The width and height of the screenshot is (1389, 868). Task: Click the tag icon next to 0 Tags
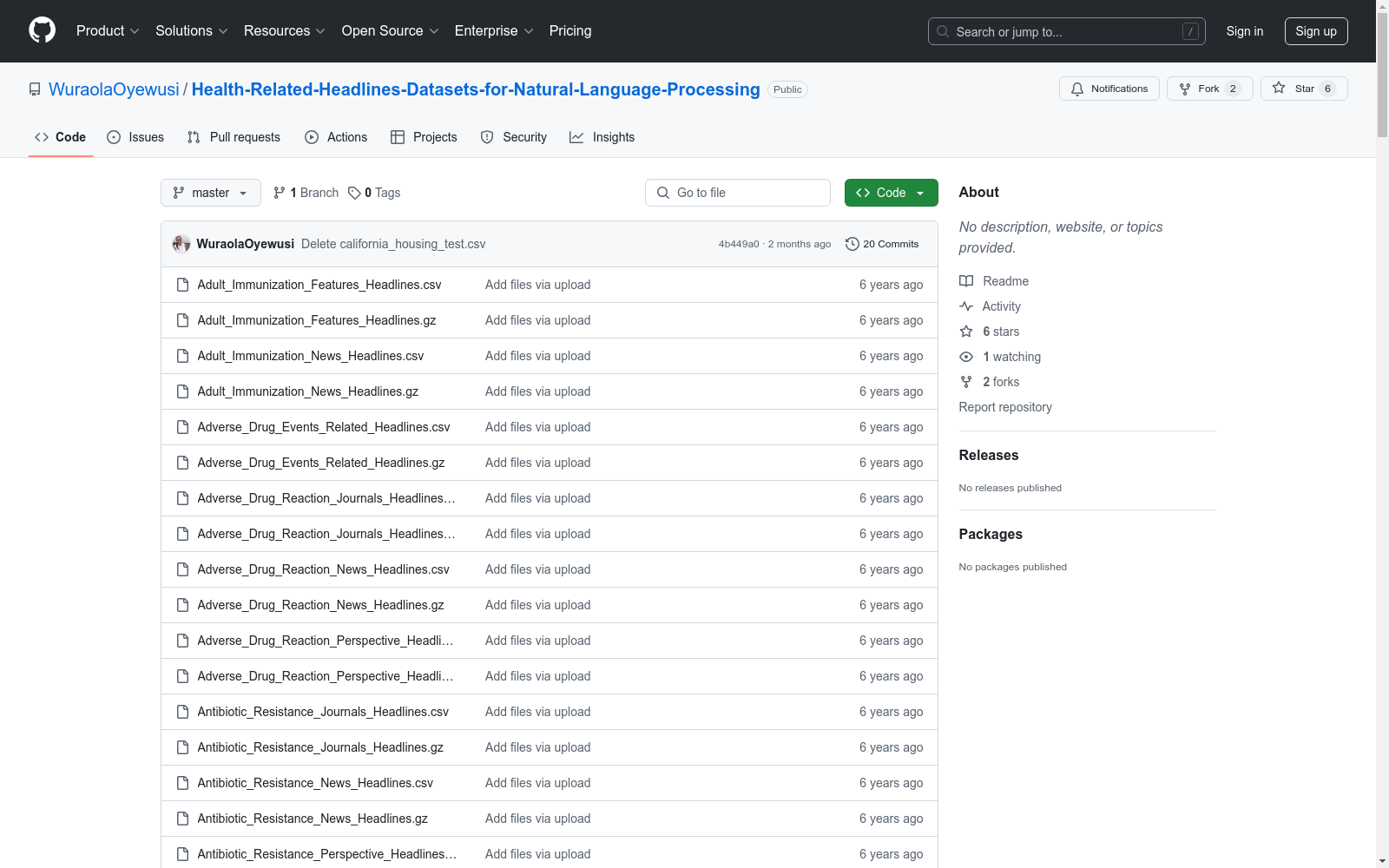354,193
